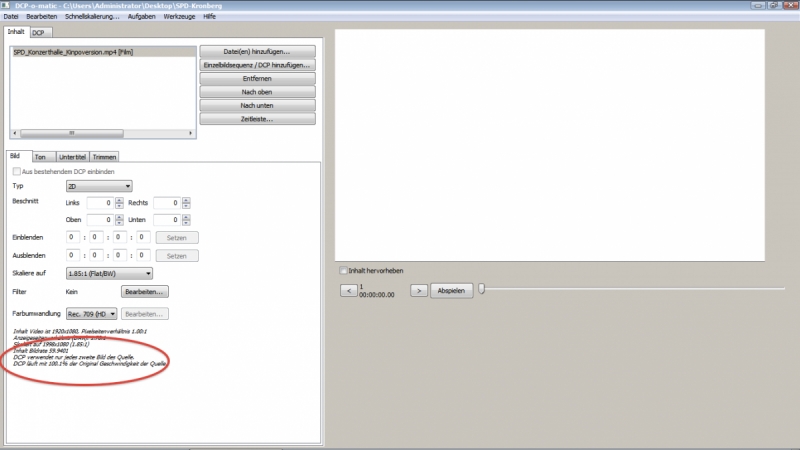This screenshot has width=800, height=450.
Task: Step forward one frame with the > button
Action: pos(420,290)
